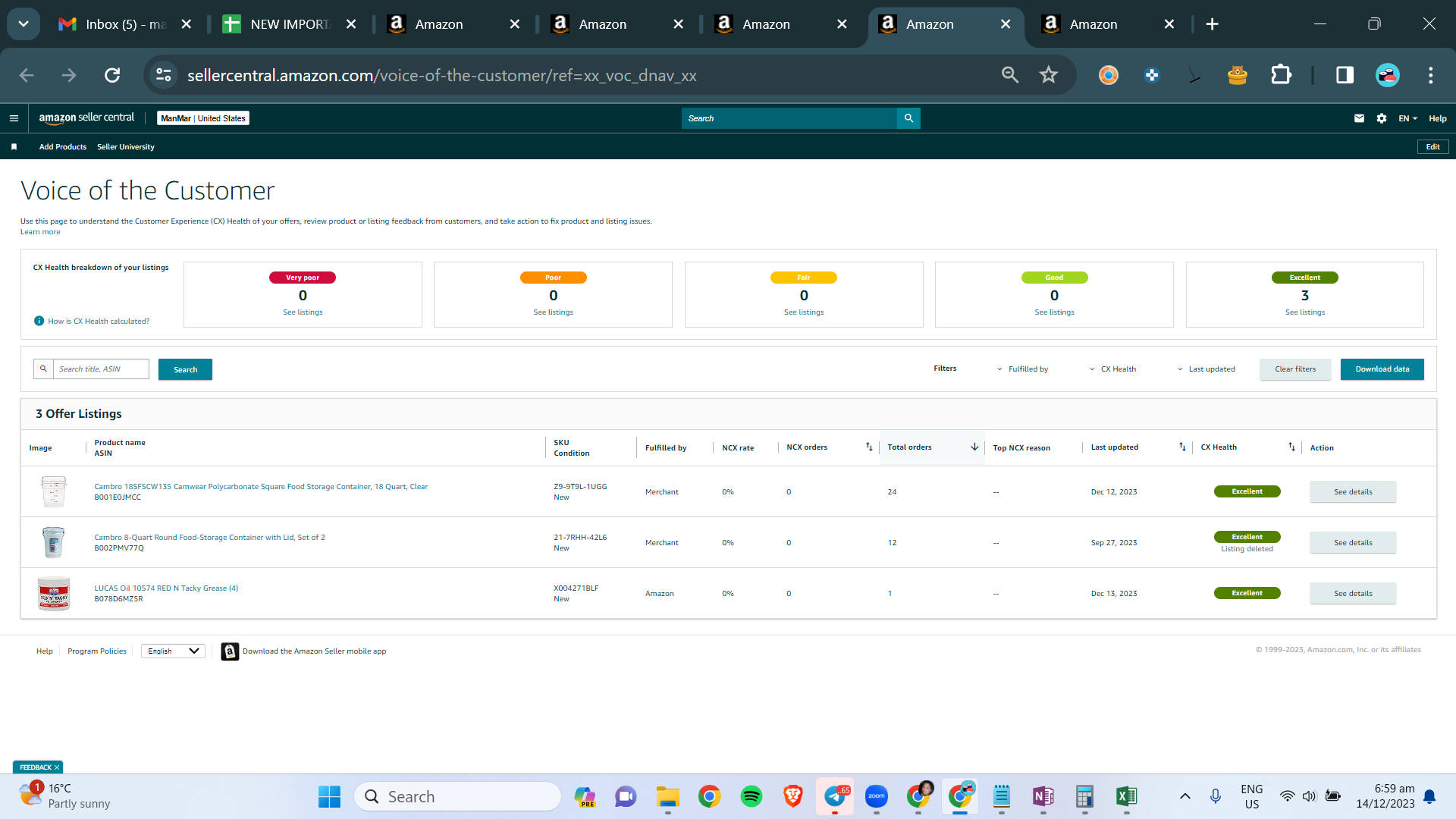Viewport: 1456px width, 819px height.
Task: Open the Help menu in the header
Action: tap(1438, 118)
